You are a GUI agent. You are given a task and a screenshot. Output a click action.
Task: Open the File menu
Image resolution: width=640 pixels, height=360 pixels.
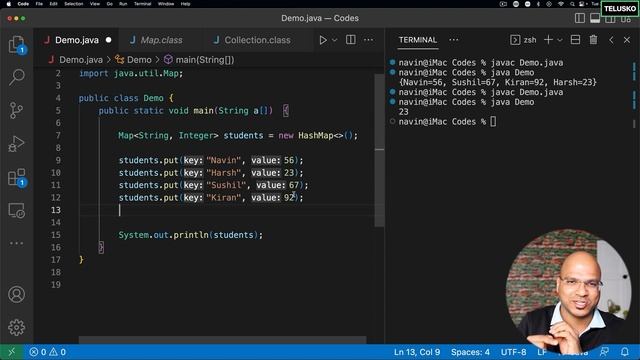click(x=39, y=4)
